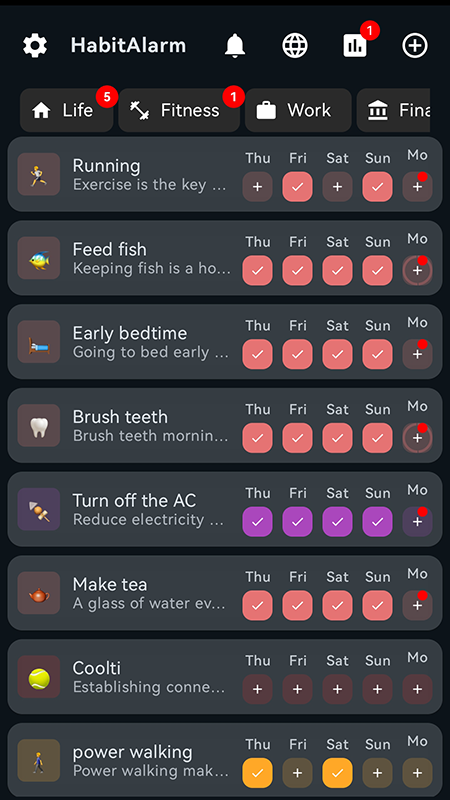Open settings via the gear icon
This screenshot has height=800, width=450.
35,45
